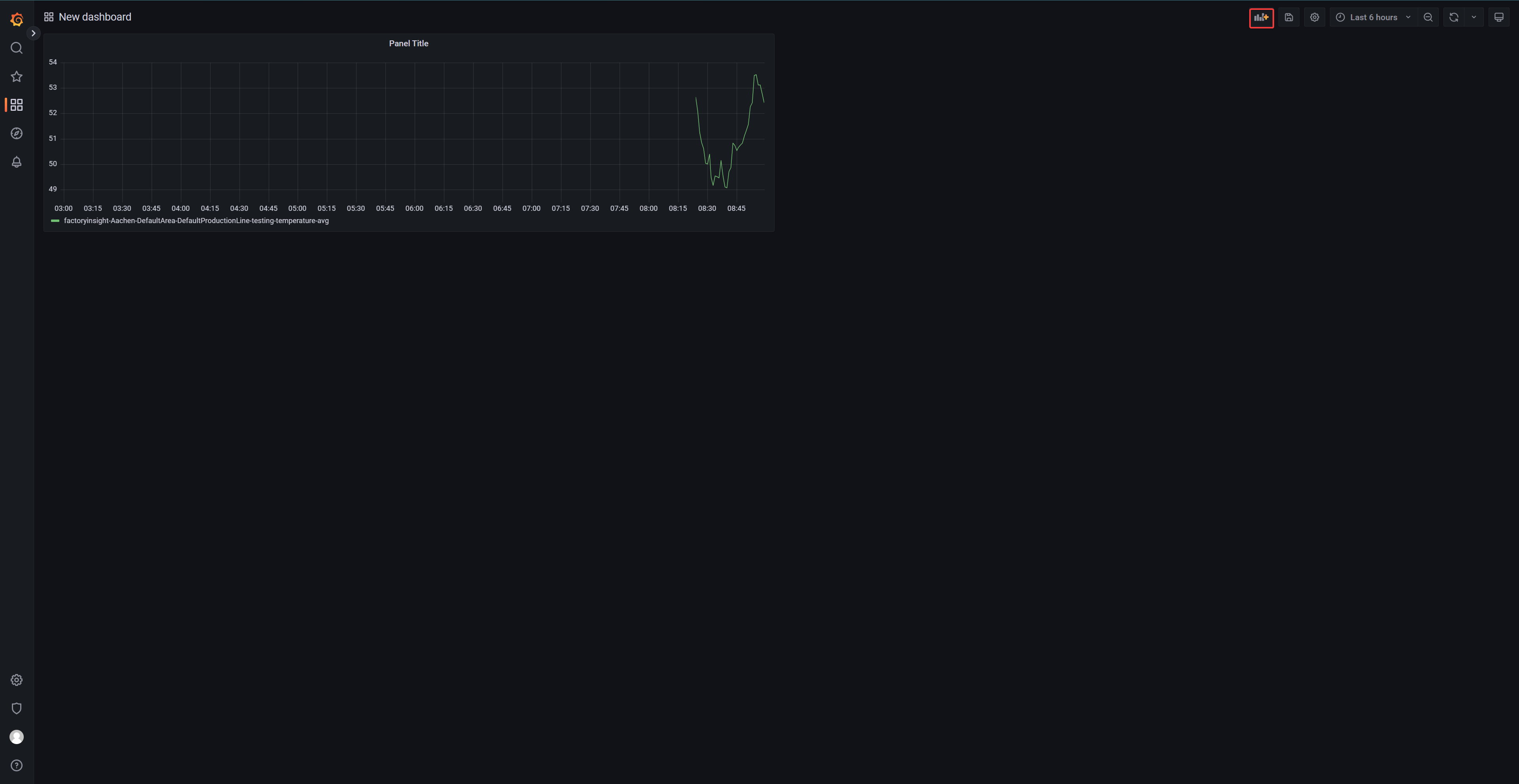Refresh the dashboard

1454,18
